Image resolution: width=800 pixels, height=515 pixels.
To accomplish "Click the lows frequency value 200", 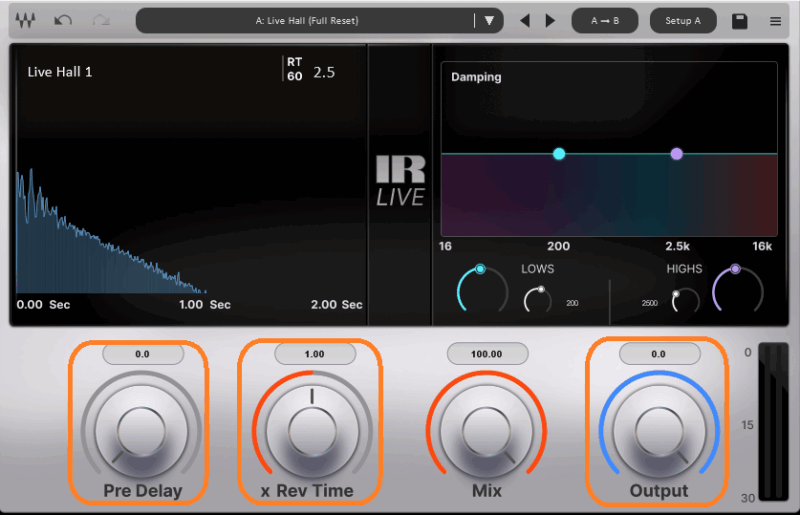I will [x=572, y=303].
